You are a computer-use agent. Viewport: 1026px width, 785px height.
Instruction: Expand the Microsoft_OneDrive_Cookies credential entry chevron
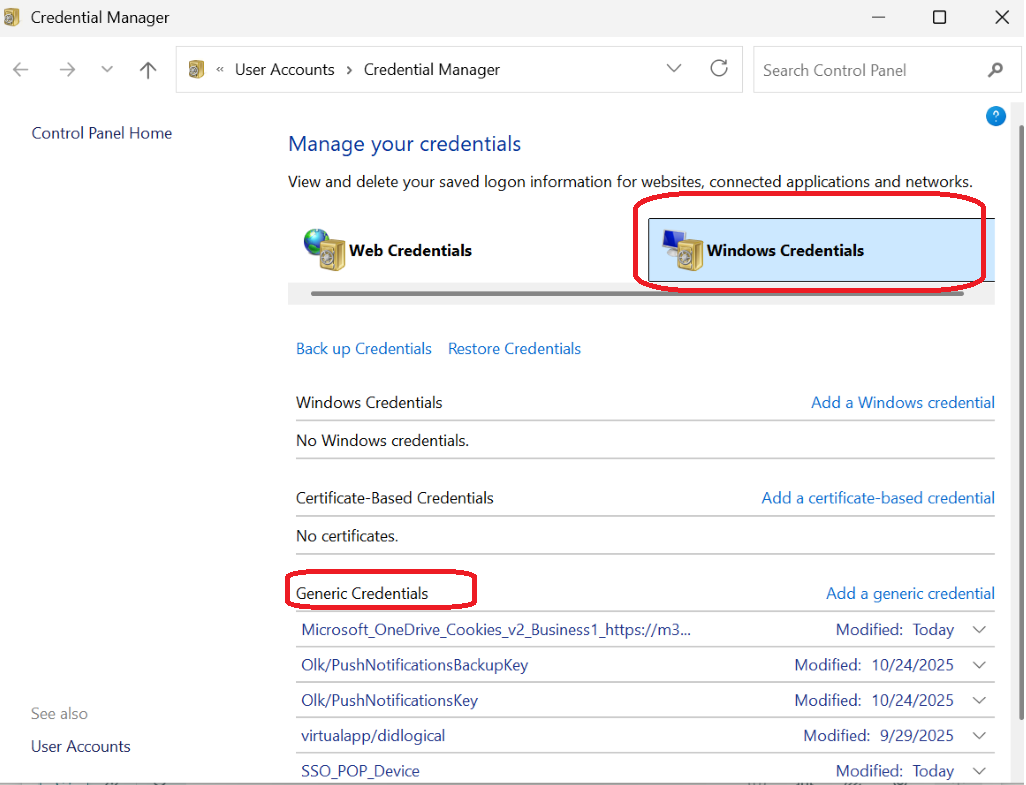(979, 629)
